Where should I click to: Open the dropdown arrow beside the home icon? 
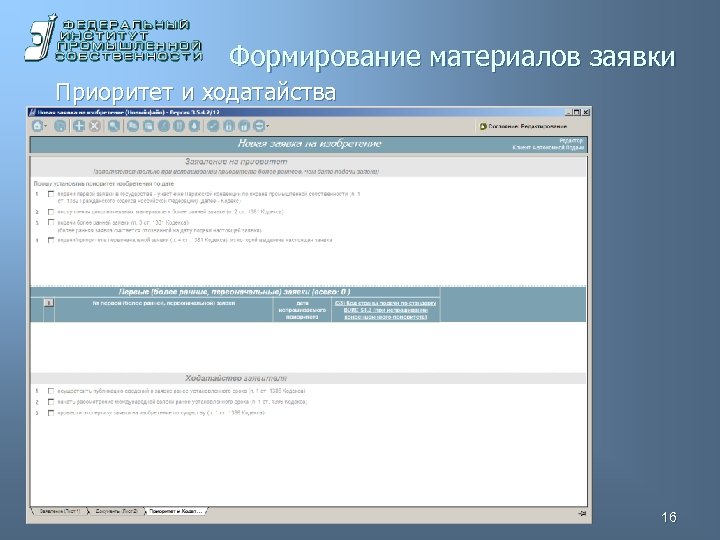(x=45, y=126)
